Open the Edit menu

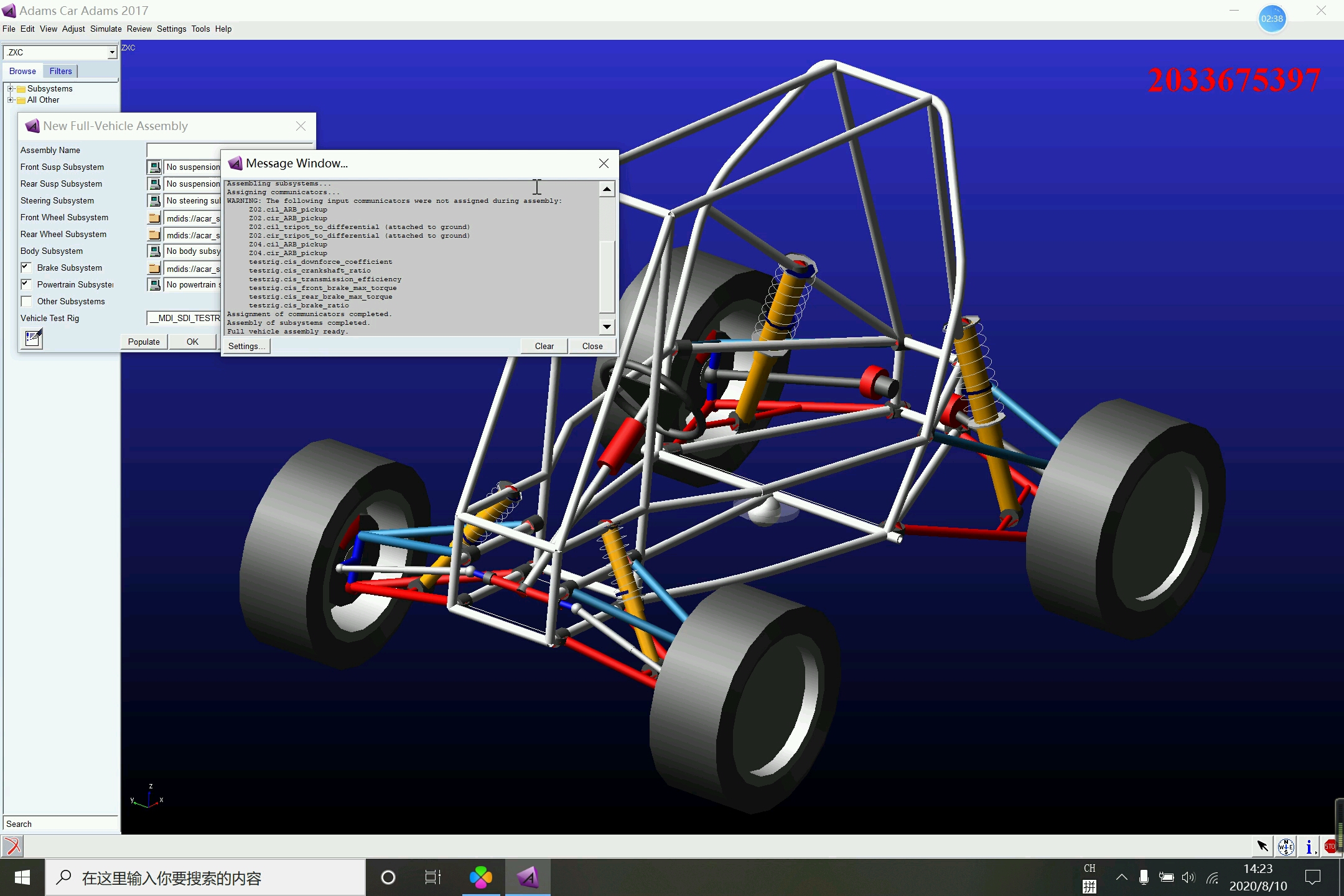27,29
